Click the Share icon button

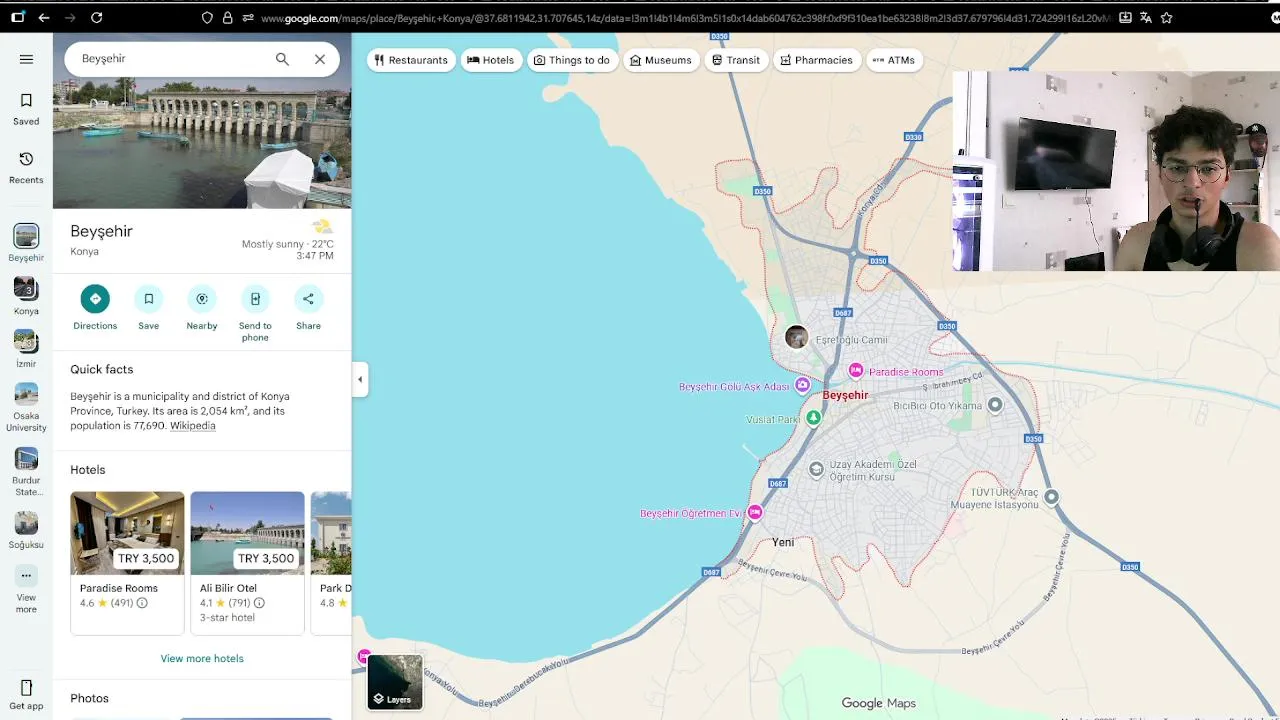tap(308, 298)
